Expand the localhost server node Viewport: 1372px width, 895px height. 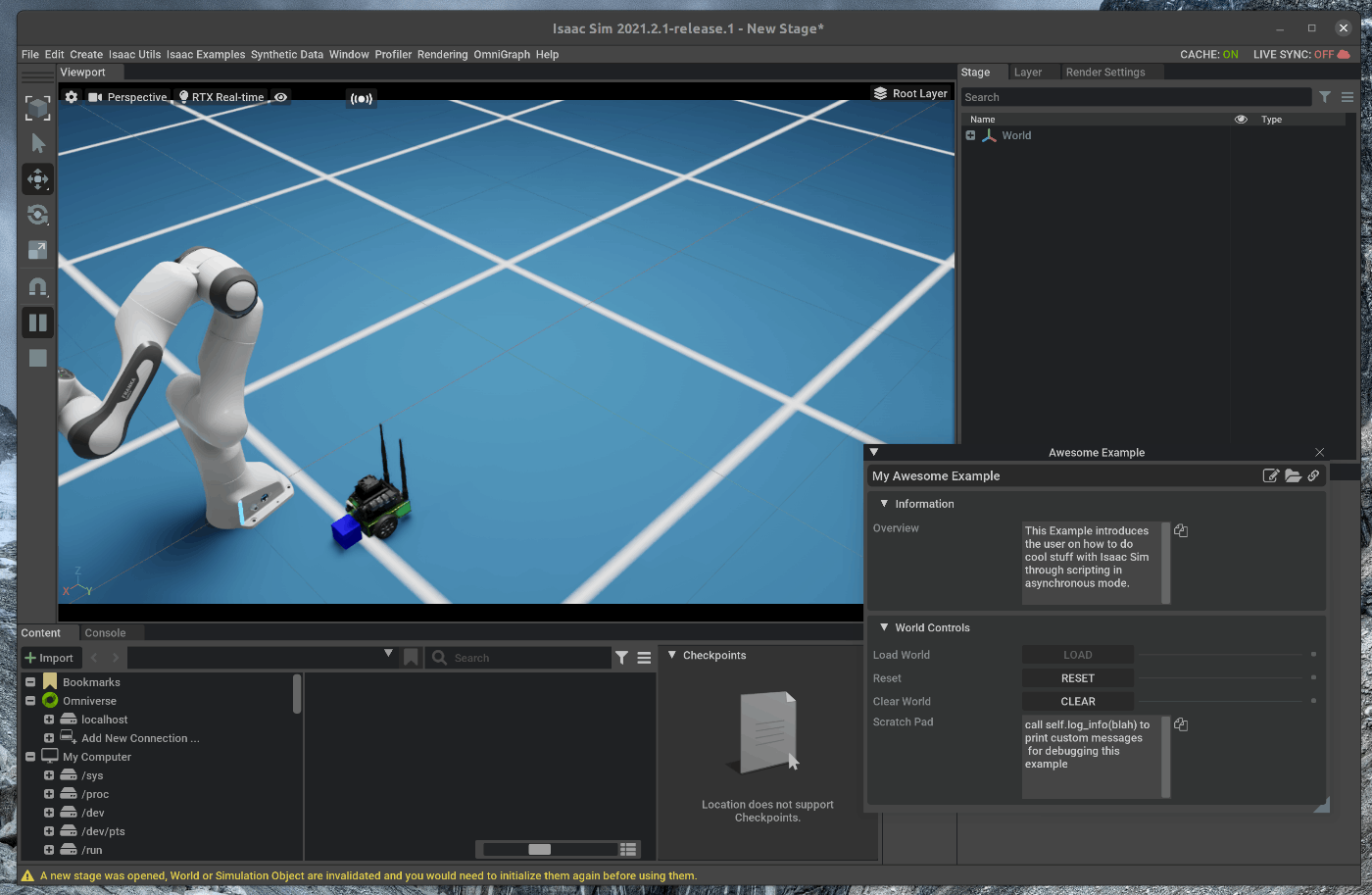click(49, 720)
